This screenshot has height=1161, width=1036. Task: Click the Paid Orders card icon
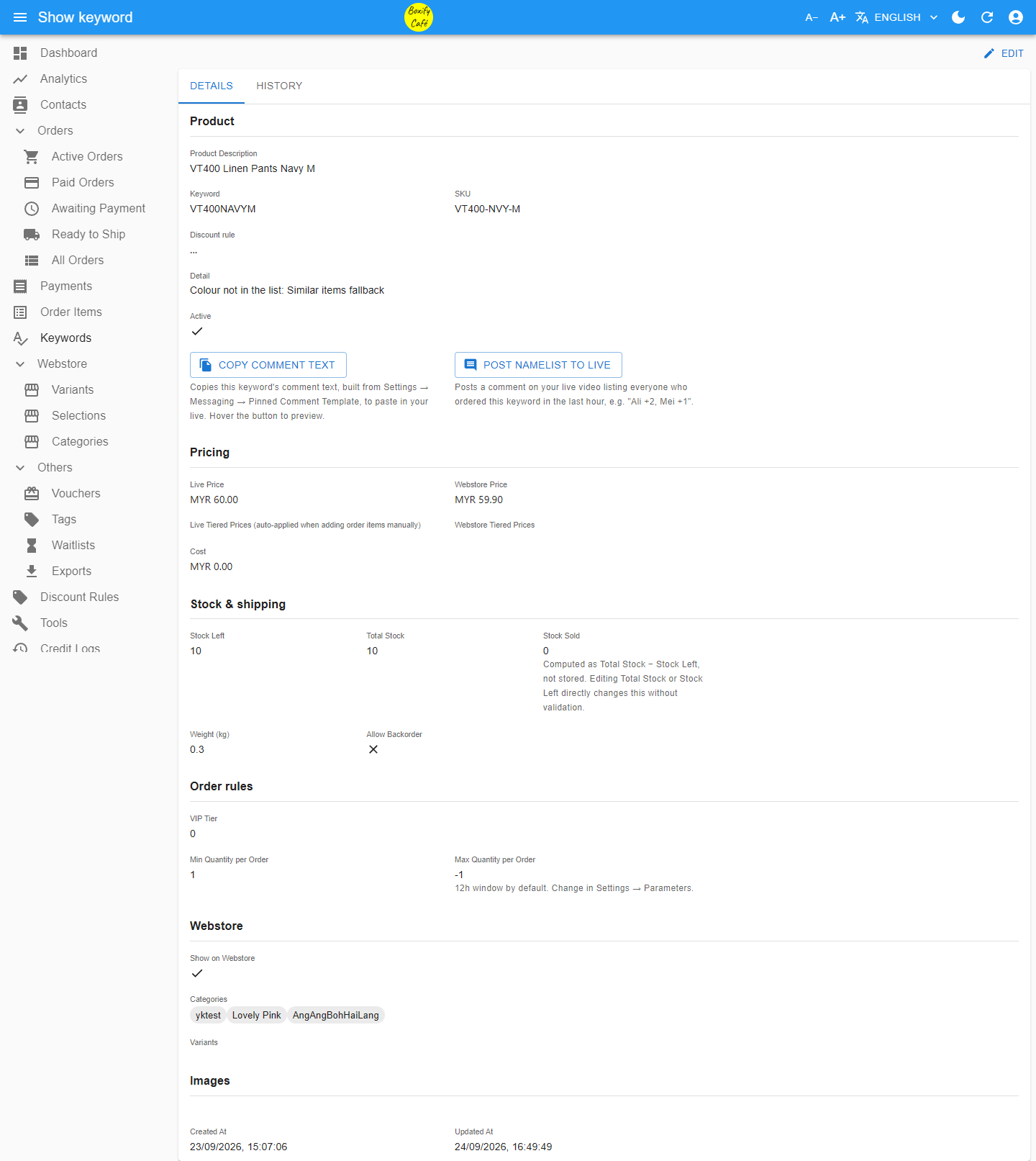[x=32, y=182]
